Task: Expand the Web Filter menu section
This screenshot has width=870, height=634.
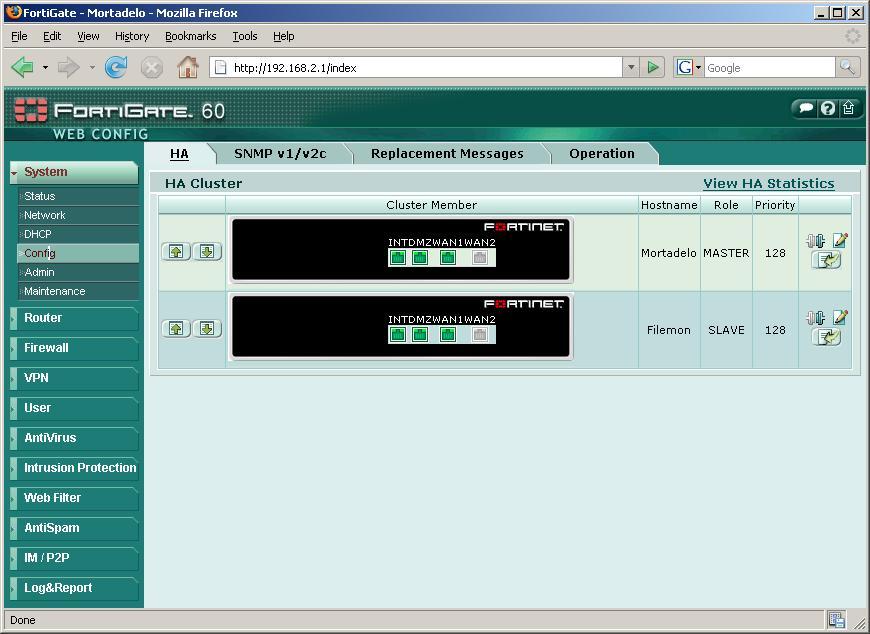Action: (x=74, y=498)
